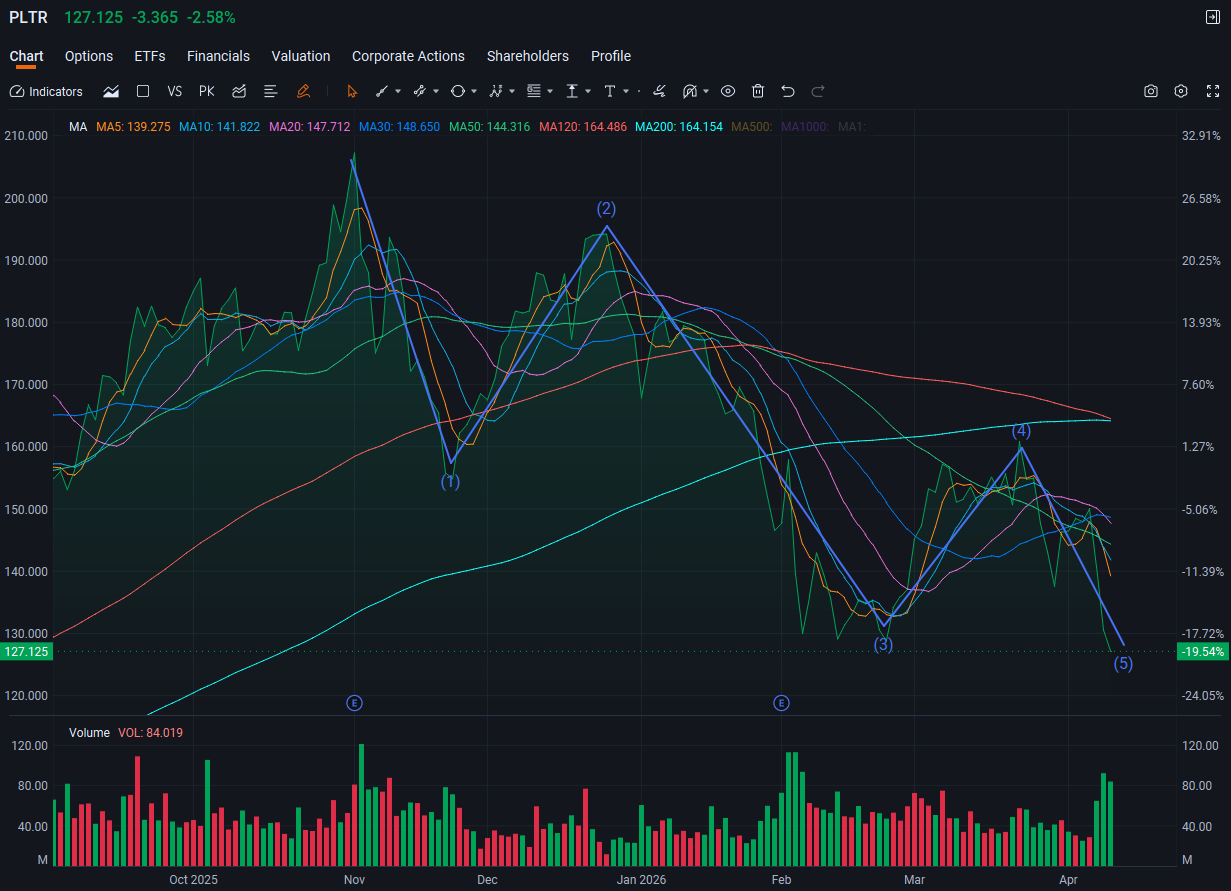Select the wave pattern drawing tool

pyautogui.click(x=496, y=91)
